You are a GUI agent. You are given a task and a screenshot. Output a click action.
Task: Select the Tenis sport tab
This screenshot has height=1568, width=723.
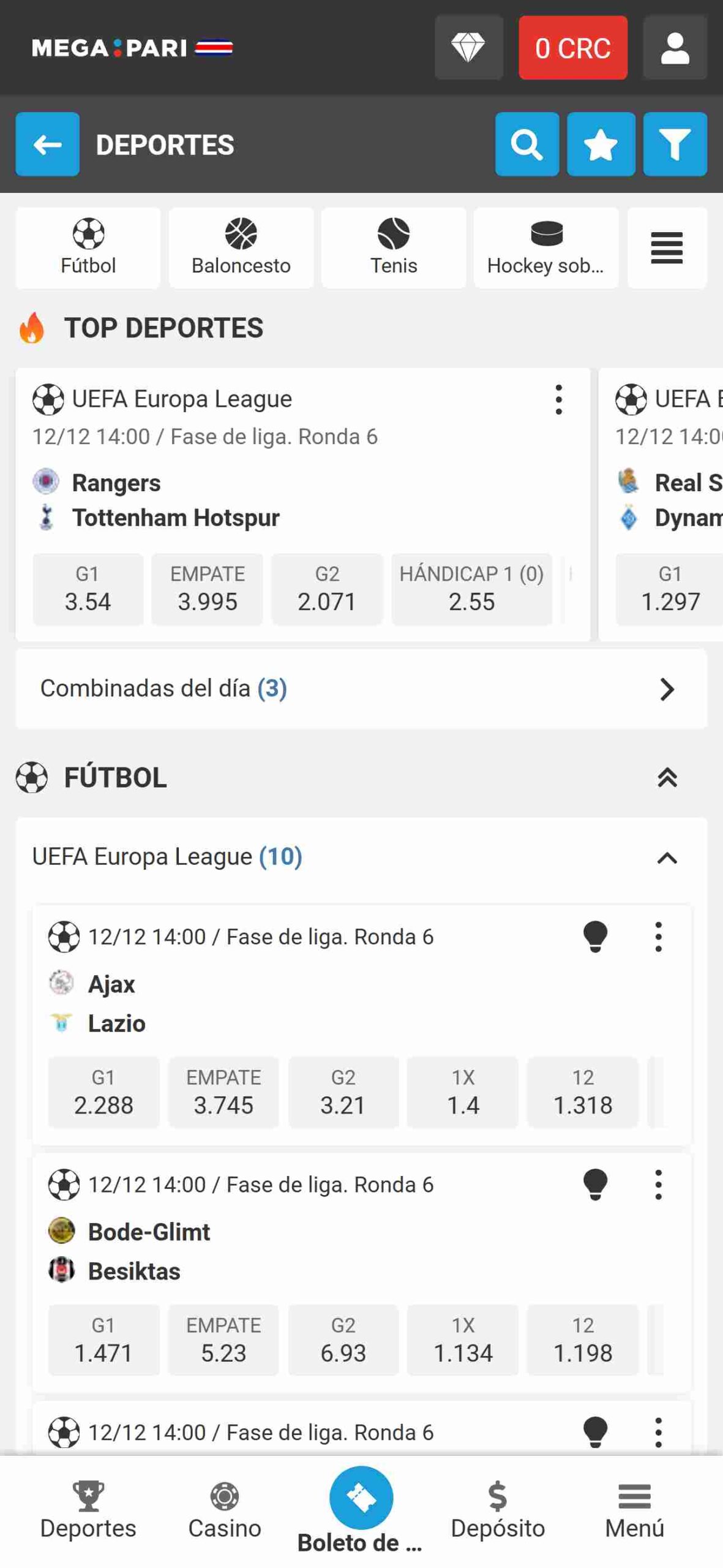click(394, 248)
